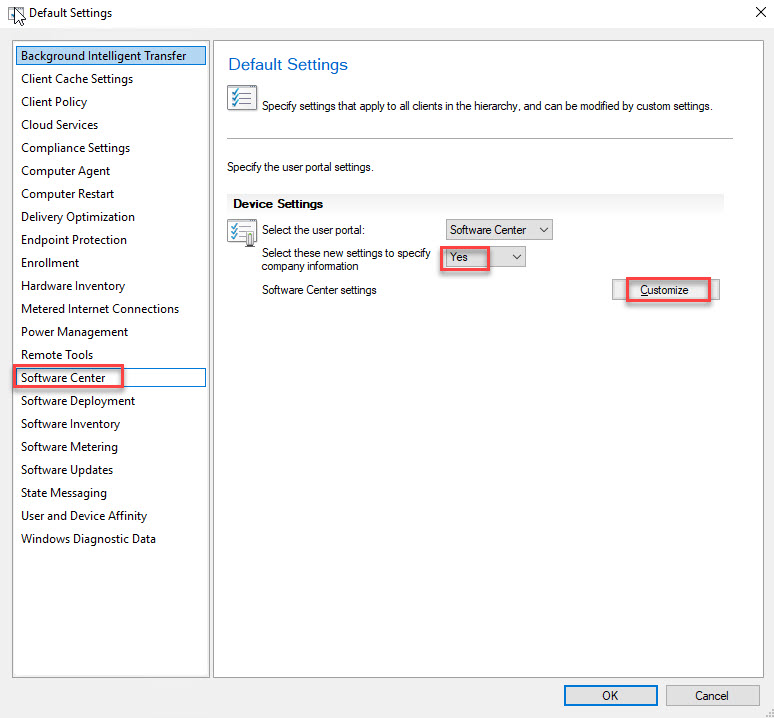
Task: Confirm settings with the OK button
Action: [x=609, y=695]
